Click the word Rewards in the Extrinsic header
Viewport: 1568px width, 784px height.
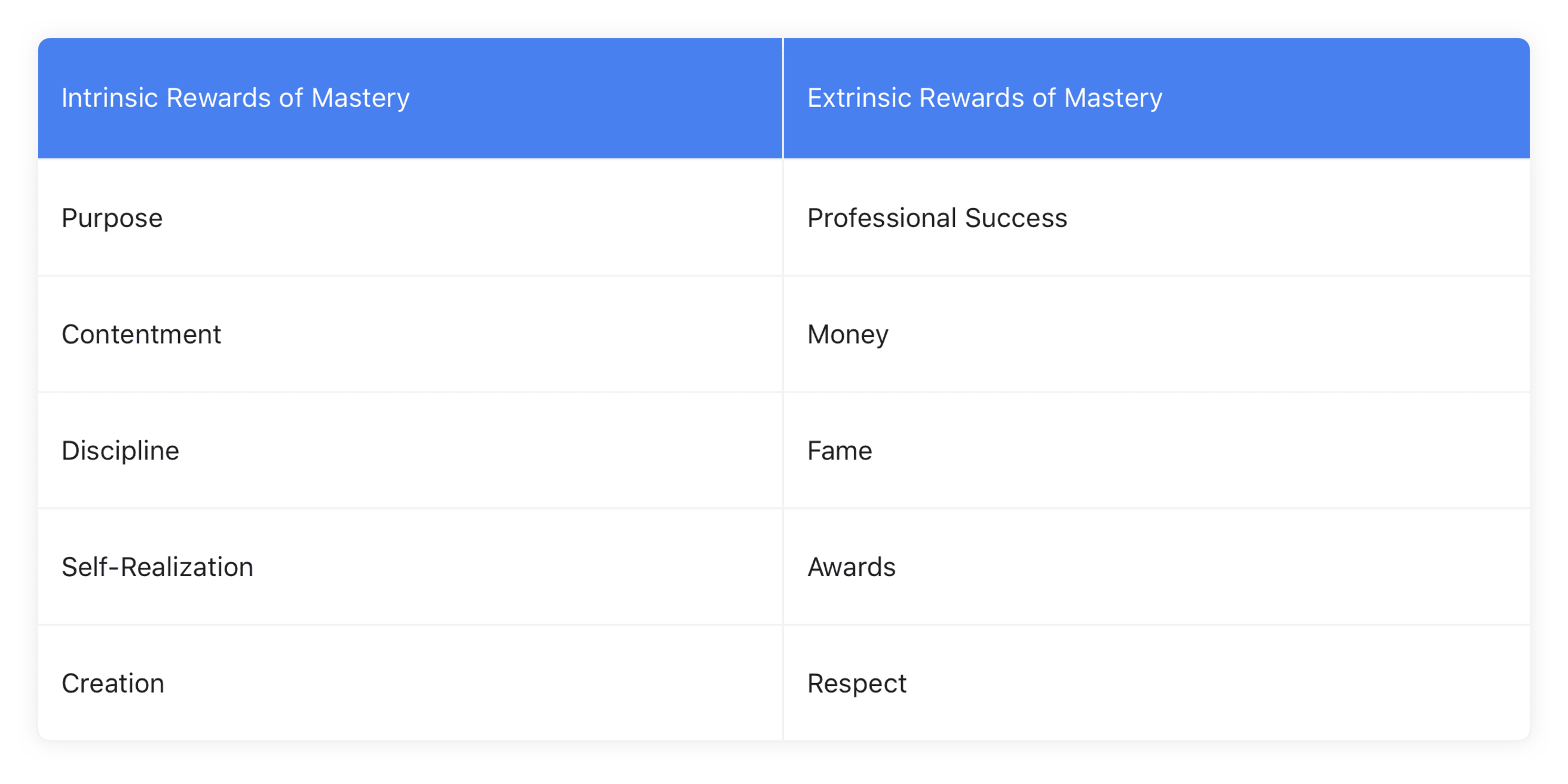tap(971, 98)
